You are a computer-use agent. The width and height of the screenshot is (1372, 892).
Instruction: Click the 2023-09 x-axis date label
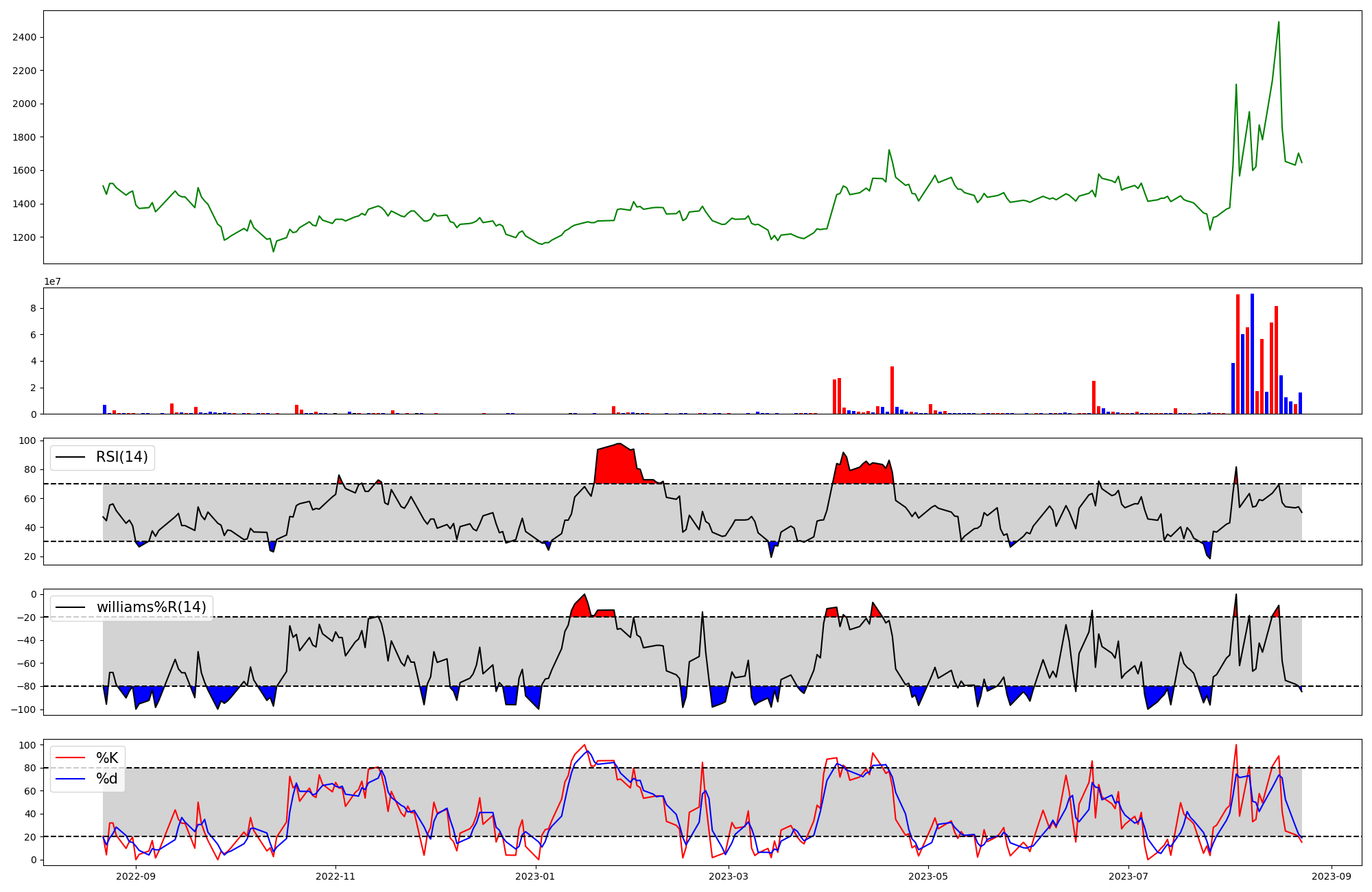point(1332,876)
